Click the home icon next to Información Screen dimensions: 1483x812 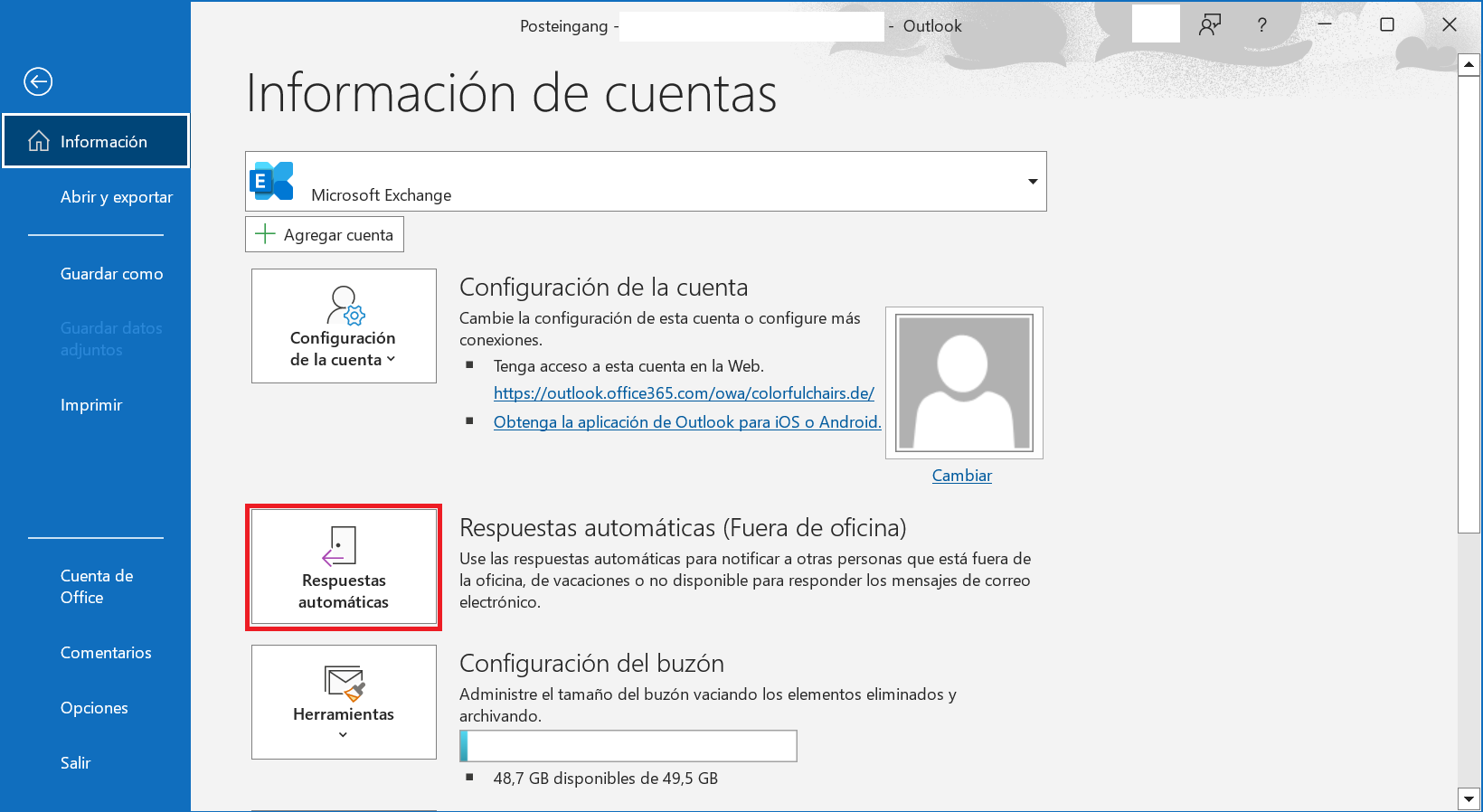tap(39, 141)
